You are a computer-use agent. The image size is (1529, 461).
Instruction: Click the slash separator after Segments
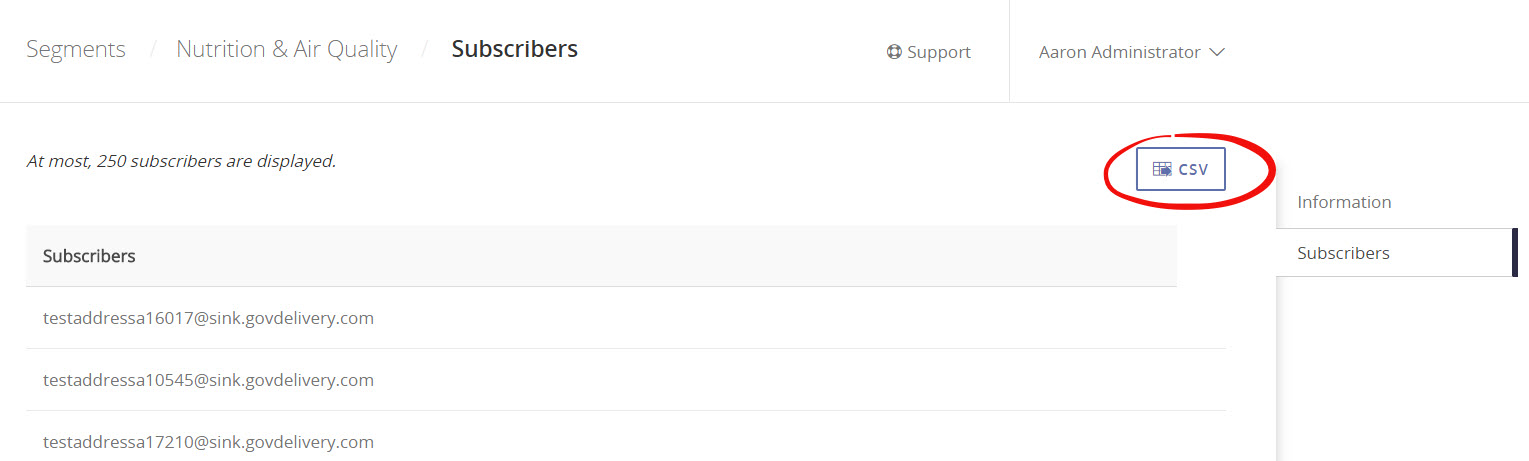(x=153, y=49)
